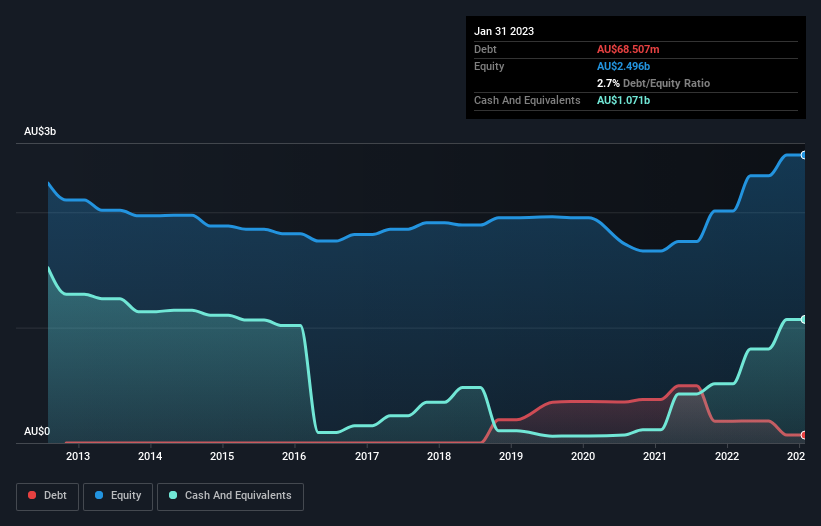
Task: Click the AU$68.507m debt value
Action: click(628, 49)
